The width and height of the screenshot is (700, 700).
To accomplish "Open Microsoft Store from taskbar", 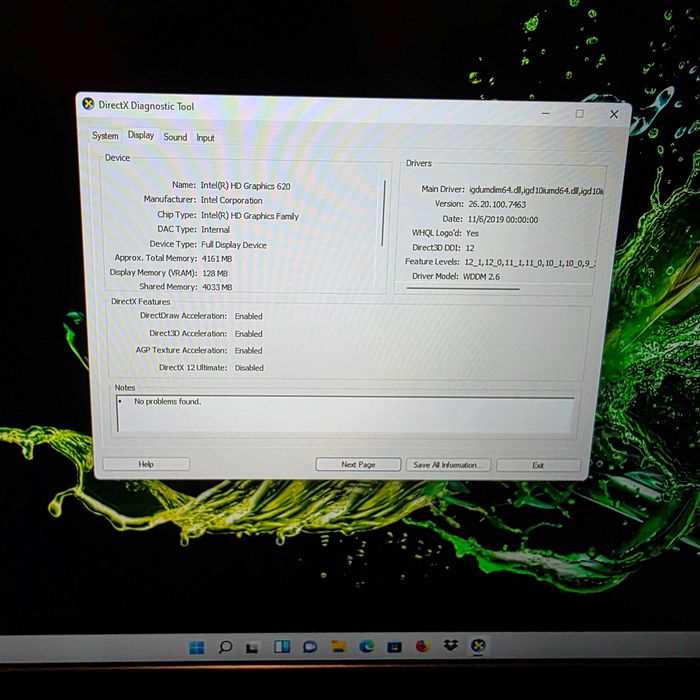I will pyautogui.click(x=394, y=646).
